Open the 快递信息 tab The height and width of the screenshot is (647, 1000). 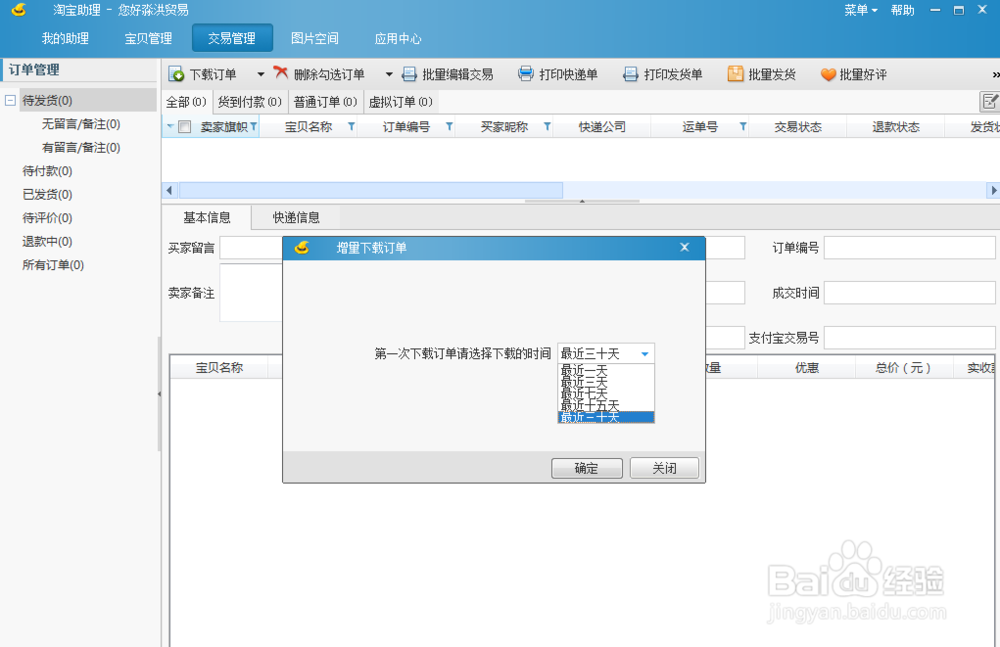pos(296,216)
